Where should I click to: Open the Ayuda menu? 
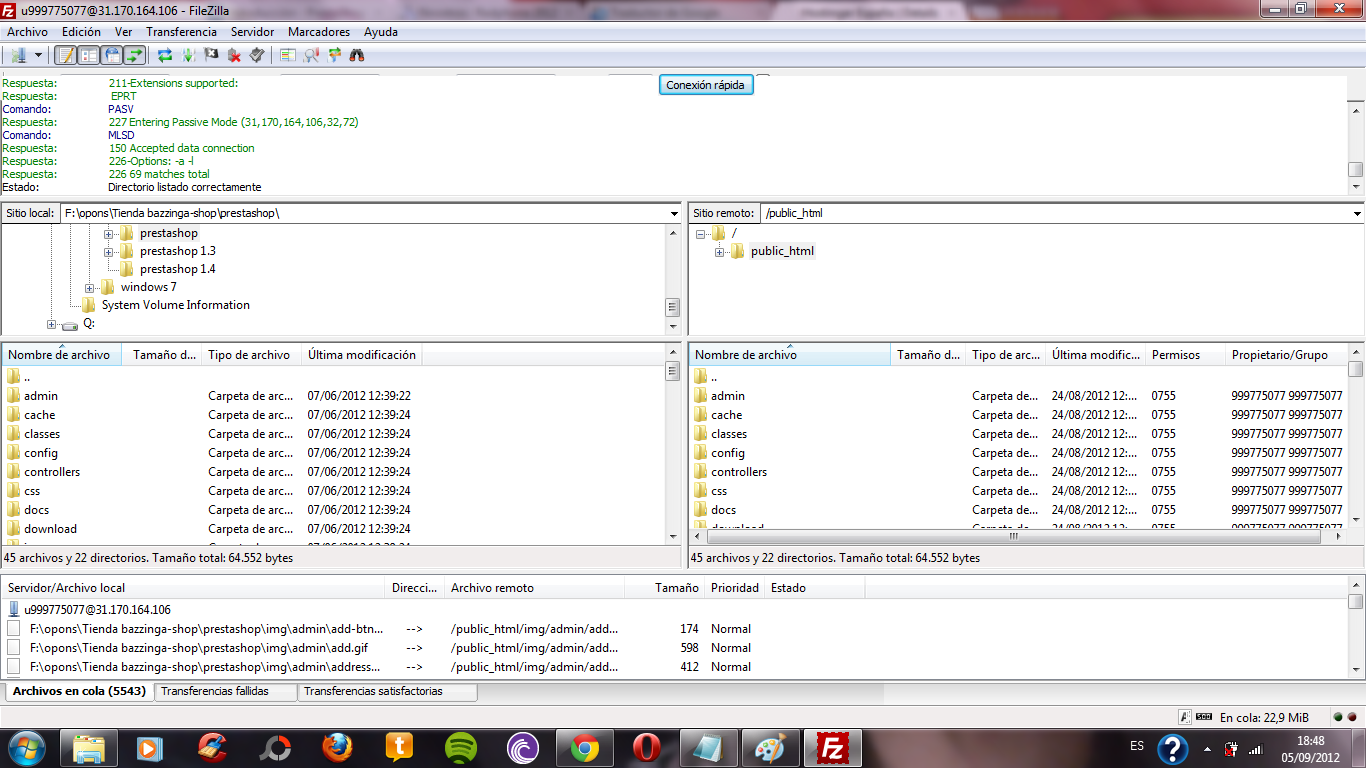tap(381, 32)
